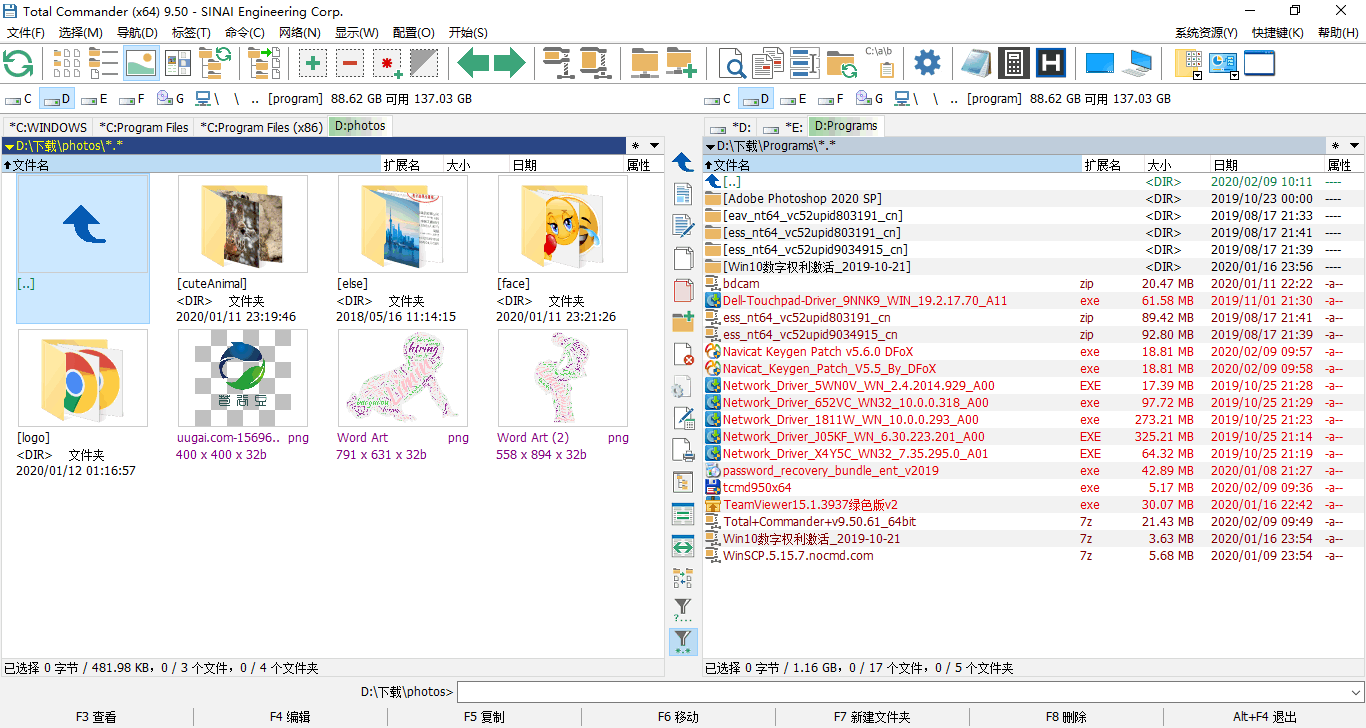Switch to thumbnail view mode icon
The image size is (1366, 728).
[142, 63]
